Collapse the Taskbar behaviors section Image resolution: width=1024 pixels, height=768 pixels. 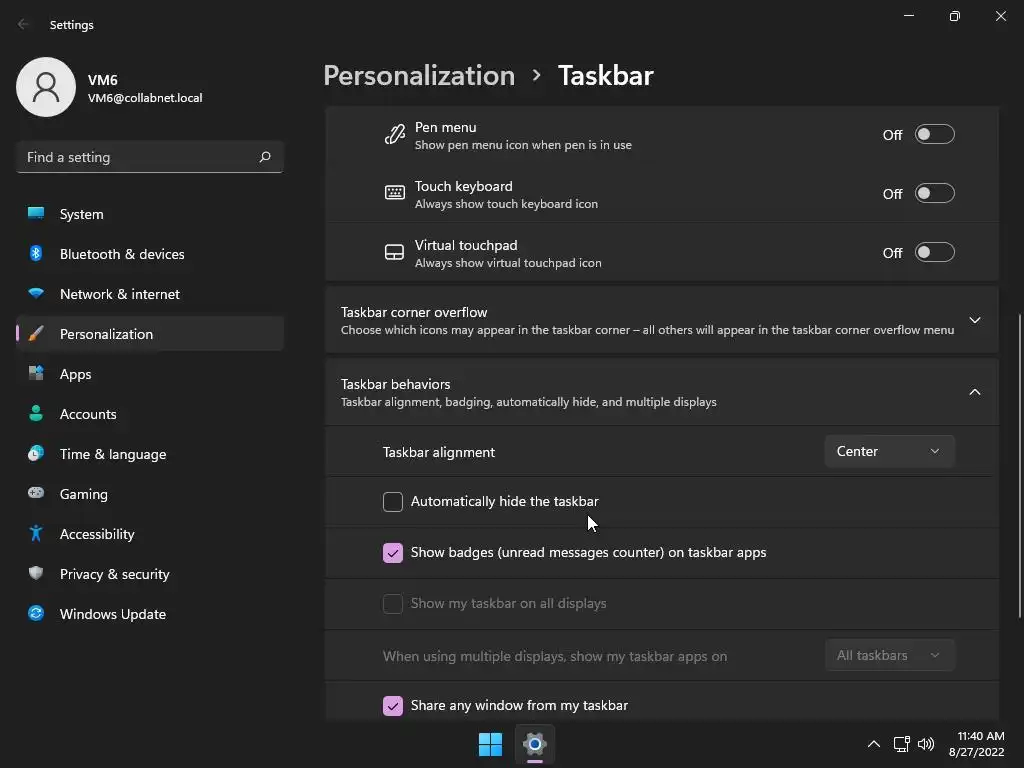(975, 392)
